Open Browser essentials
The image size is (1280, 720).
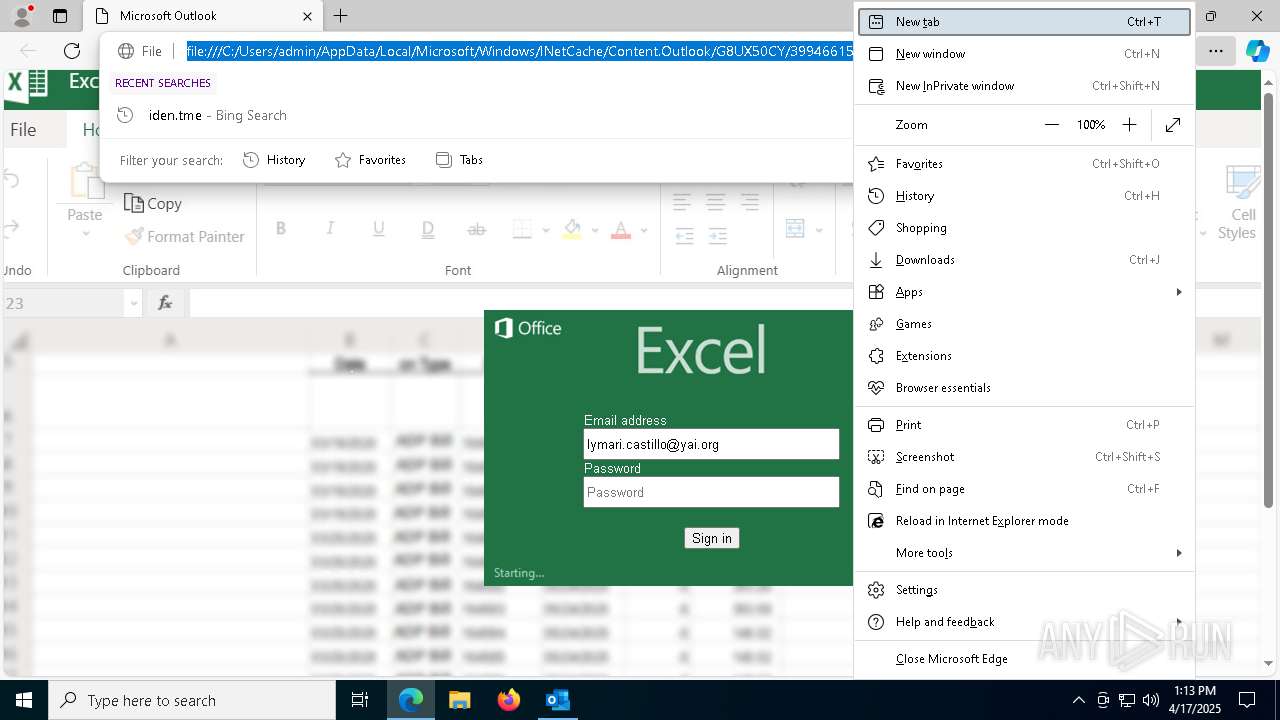1025,388
